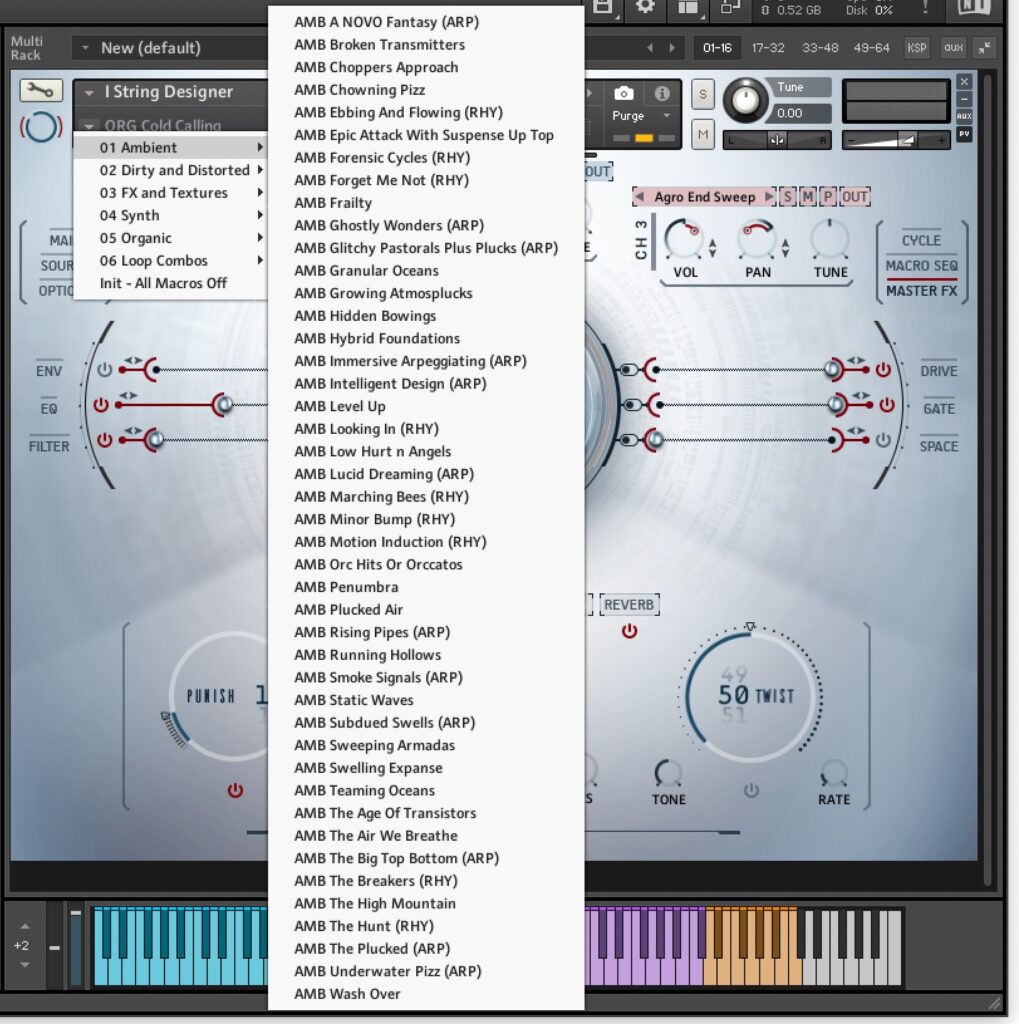Click the PV button on instrument header

click(x=964, y=133)
